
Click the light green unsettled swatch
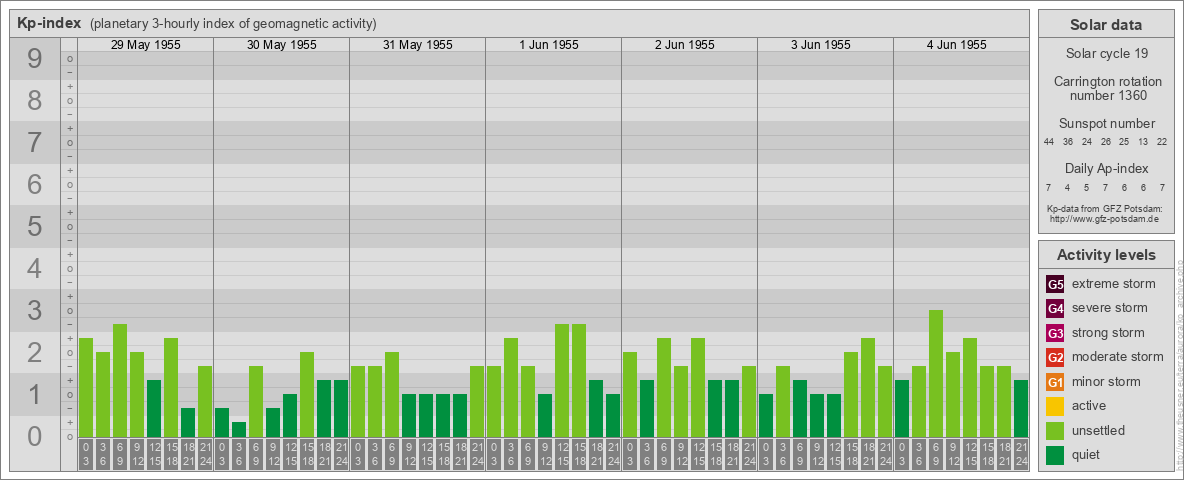click(1055, 430)
